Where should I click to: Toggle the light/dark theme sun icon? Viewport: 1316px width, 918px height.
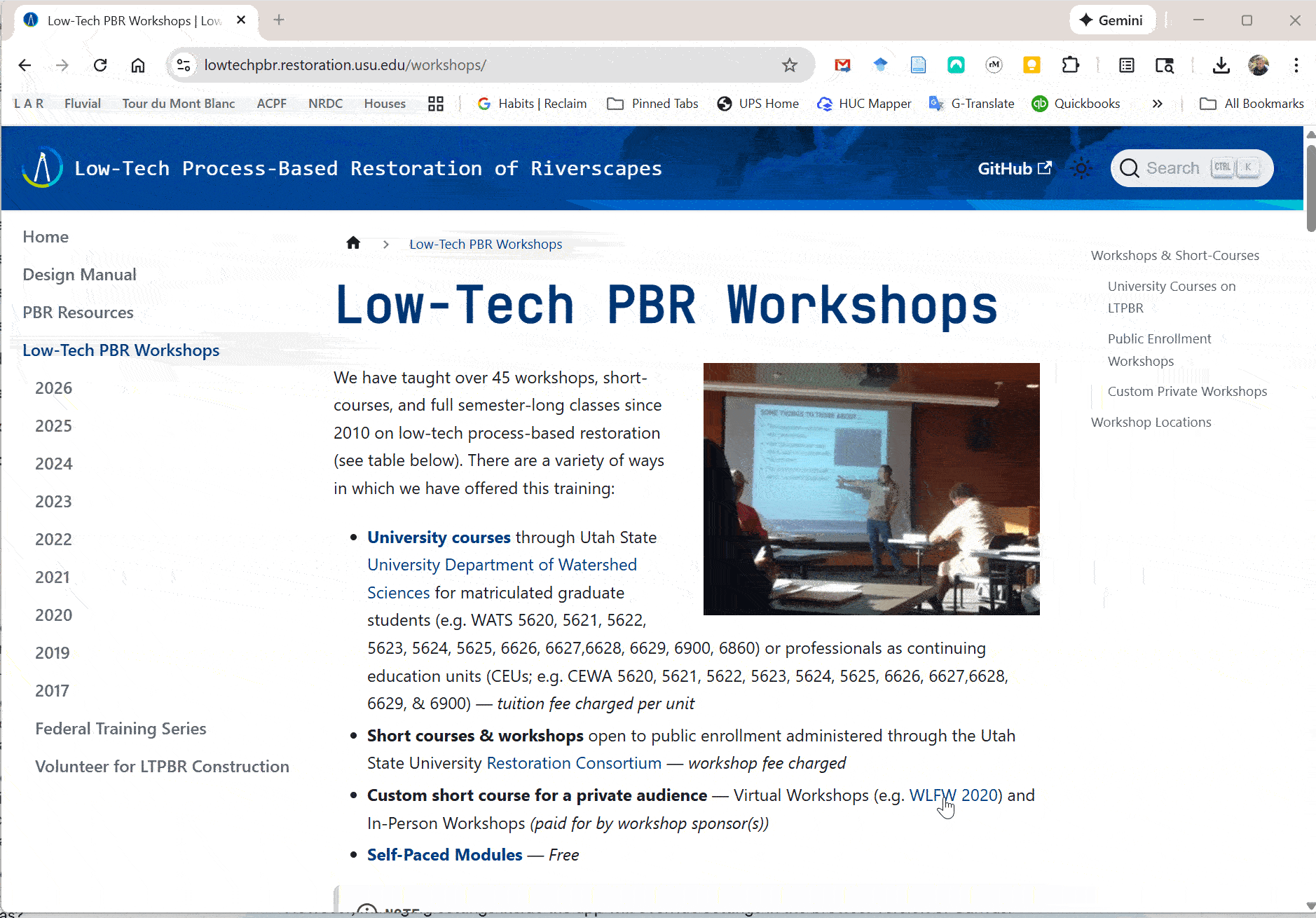[1081, 169]
